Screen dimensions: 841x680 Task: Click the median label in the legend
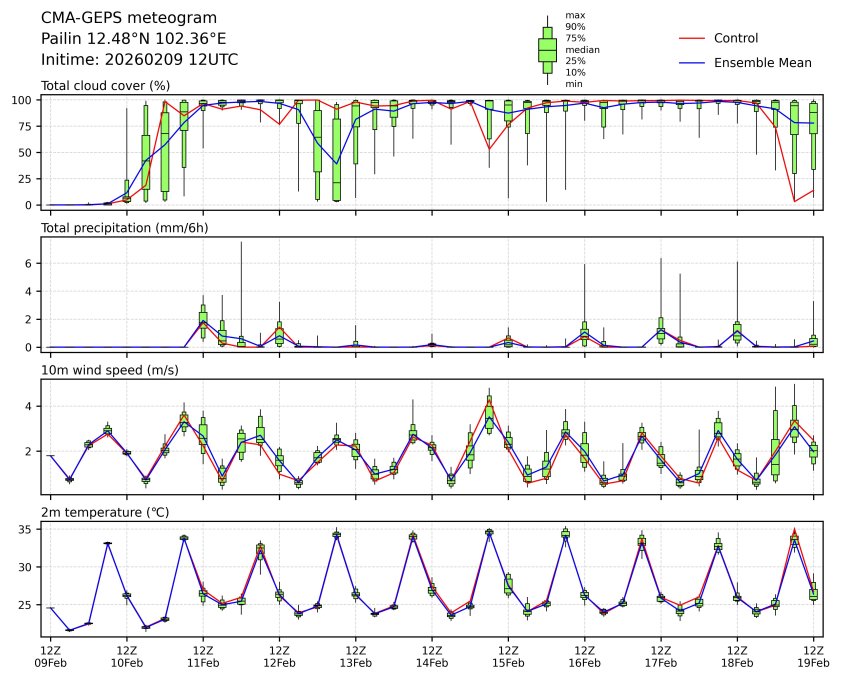[582, 49]
